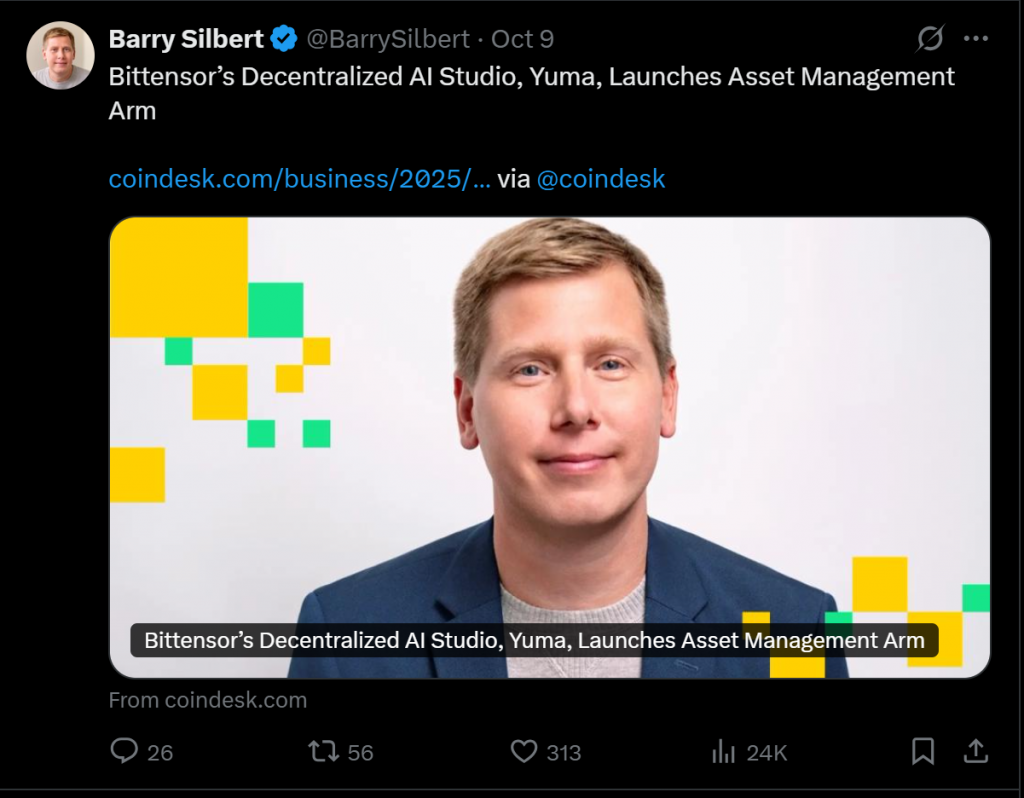The height and width of the screenshot is (798, 1024).
Task: Click the Grok slashed-circle icon
Action: 930,39
